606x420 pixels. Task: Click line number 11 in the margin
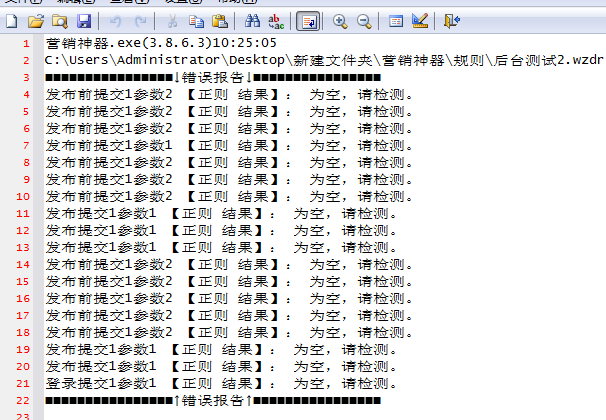point(23,213)
